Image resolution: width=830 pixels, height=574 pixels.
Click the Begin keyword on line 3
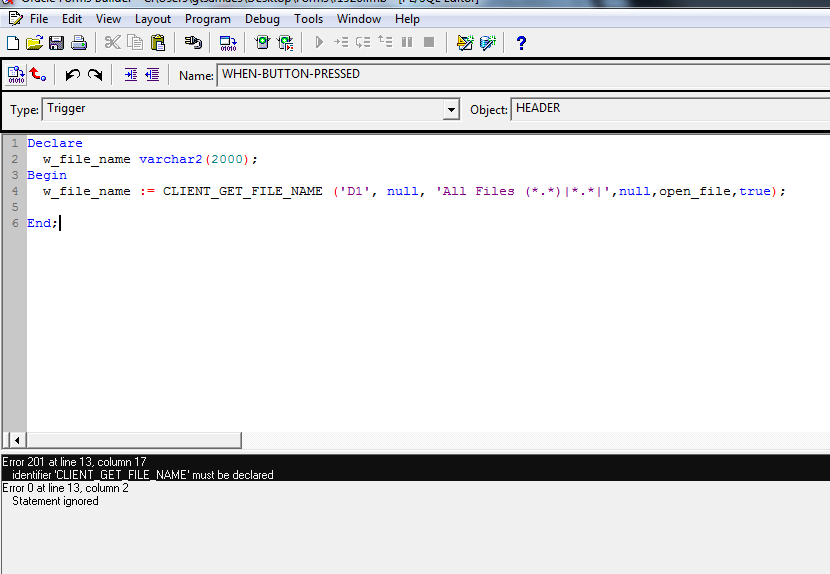[x=47, y=175]
